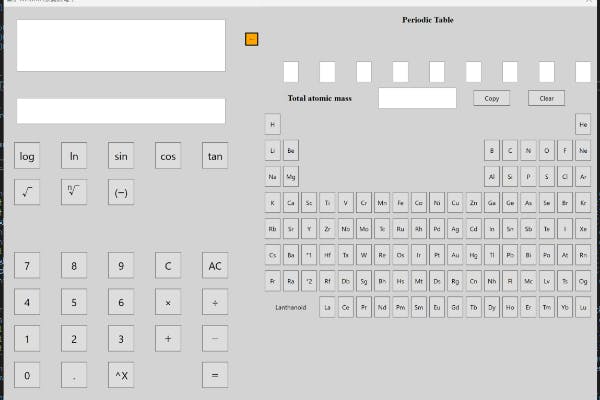Click the Total atomic mass field
The image size is (600, 400).
click(417, 98)
